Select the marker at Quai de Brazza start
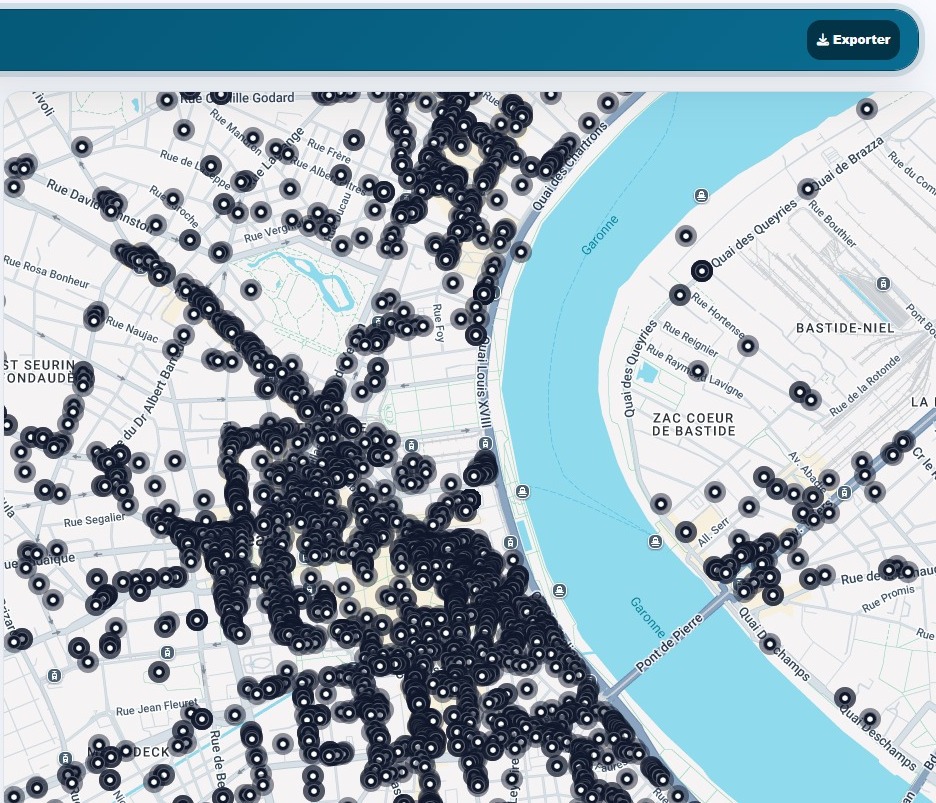This screenshot has width=936, height=803. (x=808, y=189)
